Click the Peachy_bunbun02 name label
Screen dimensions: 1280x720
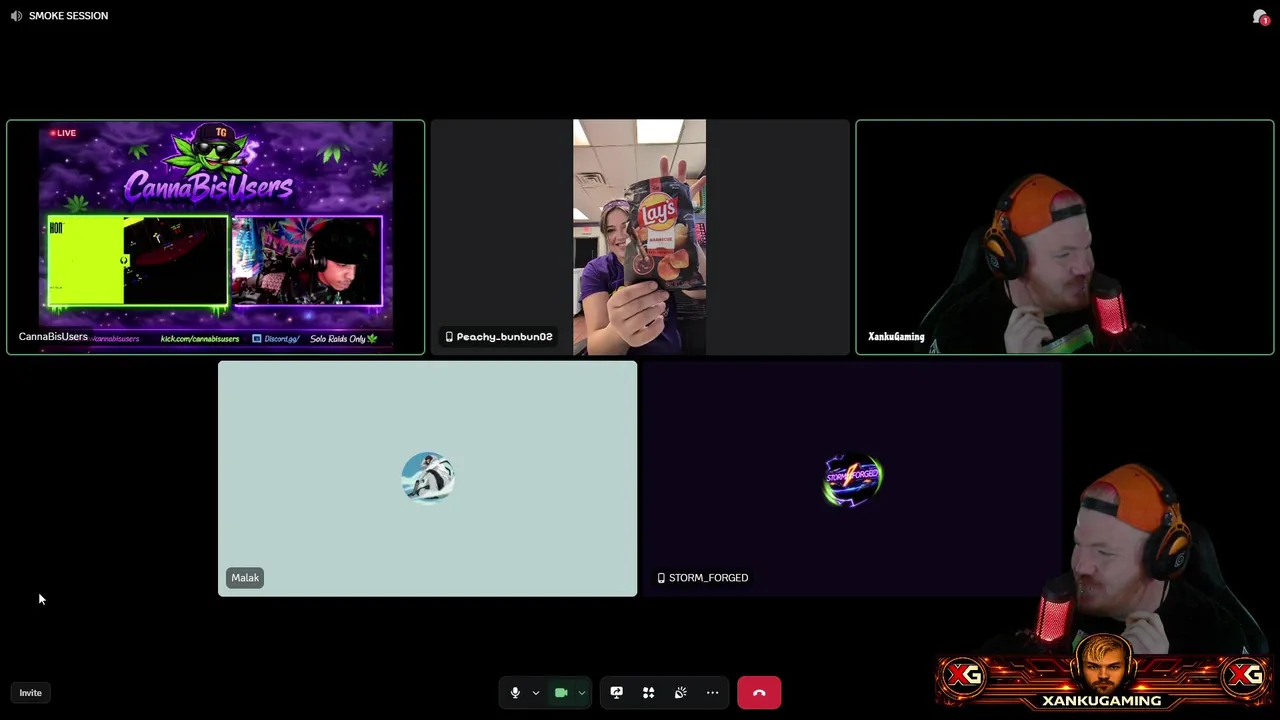click(498, 337)
